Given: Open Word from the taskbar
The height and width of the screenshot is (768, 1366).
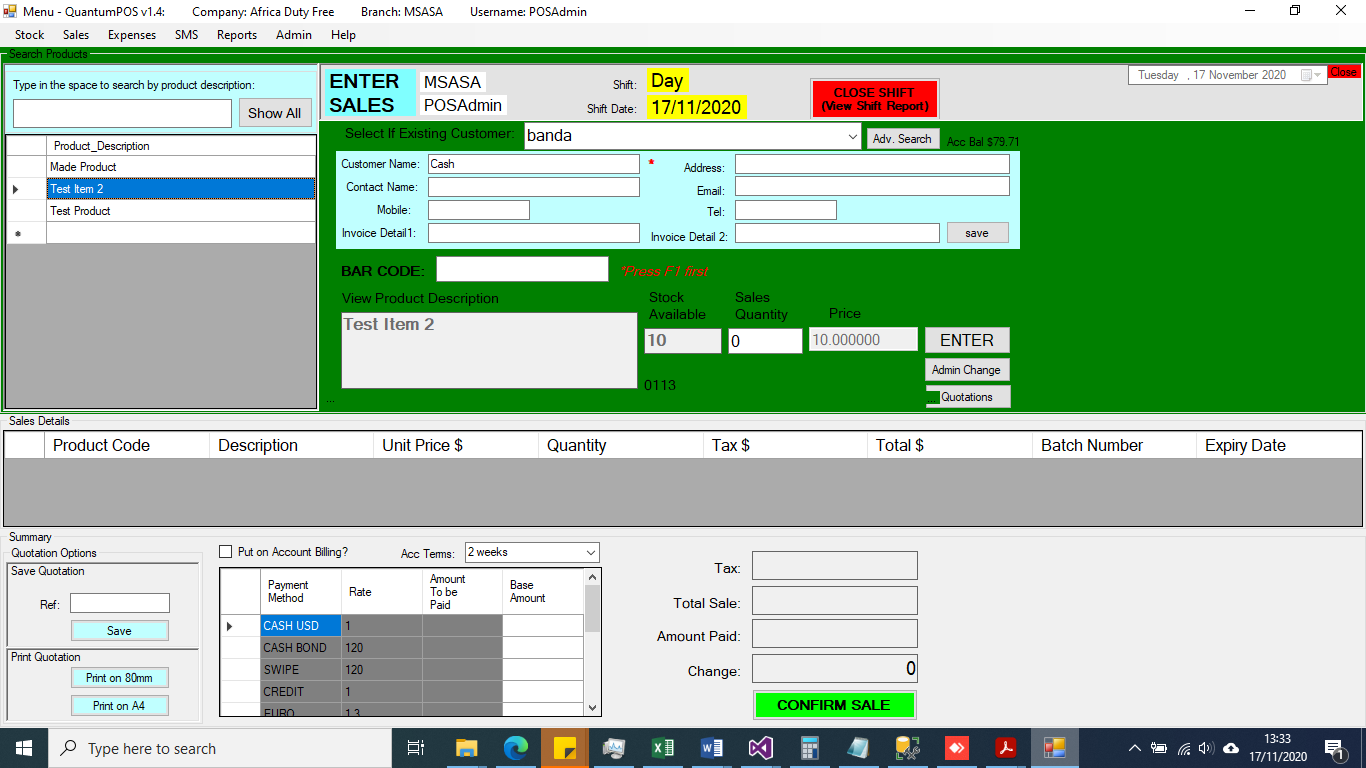Looking at the screenshot, I should pos(711,748).
